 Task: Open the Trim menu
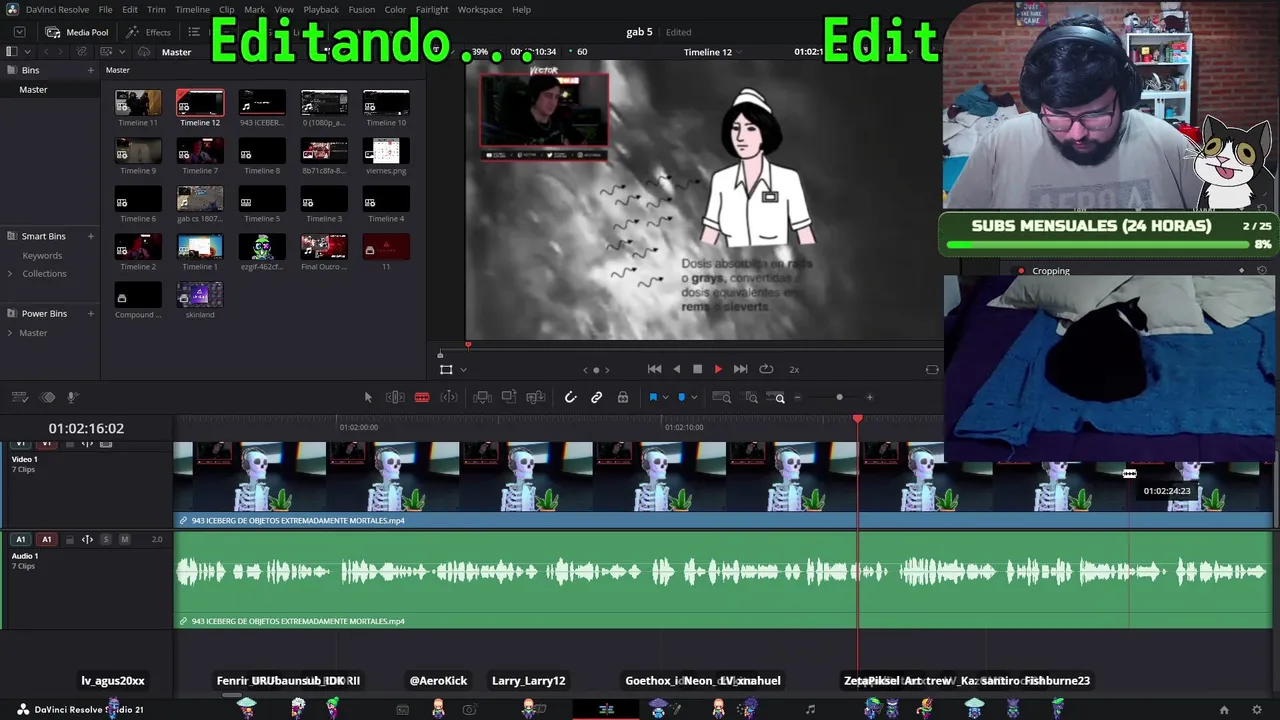coord(156,10)
